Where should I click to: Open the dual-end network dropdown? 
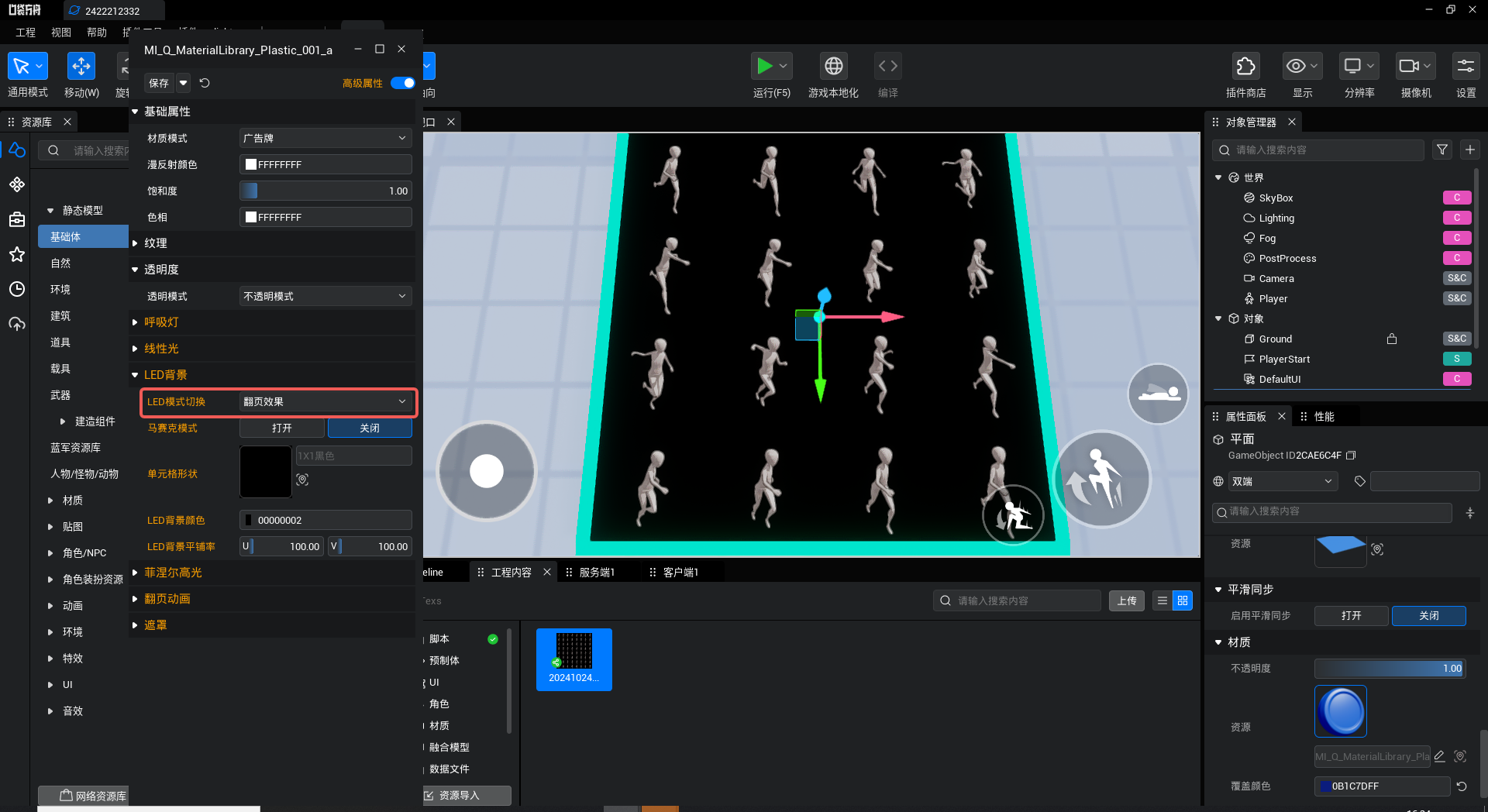coord(1283,481)
